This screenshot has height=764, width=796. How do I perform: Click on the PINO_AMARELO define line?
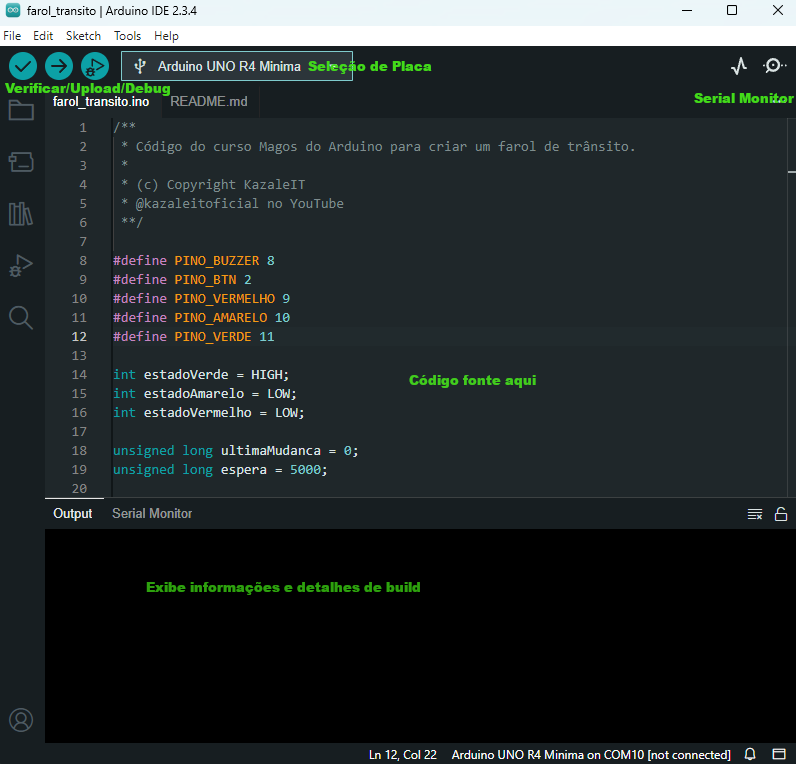202,318
